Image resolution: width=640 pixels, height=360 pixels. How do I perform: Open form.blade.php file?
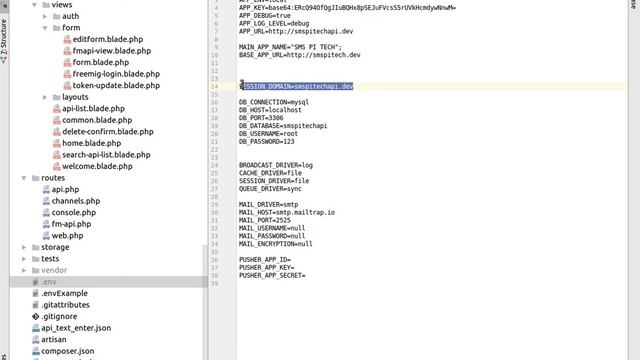tap(101, 62)
